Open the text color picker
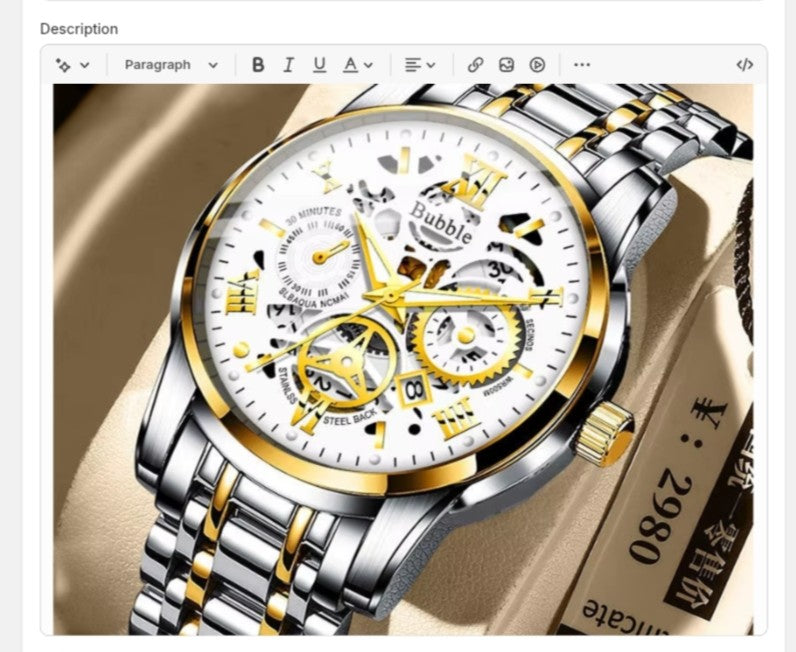Screen dimensions: 796x652 click(350, 65)
